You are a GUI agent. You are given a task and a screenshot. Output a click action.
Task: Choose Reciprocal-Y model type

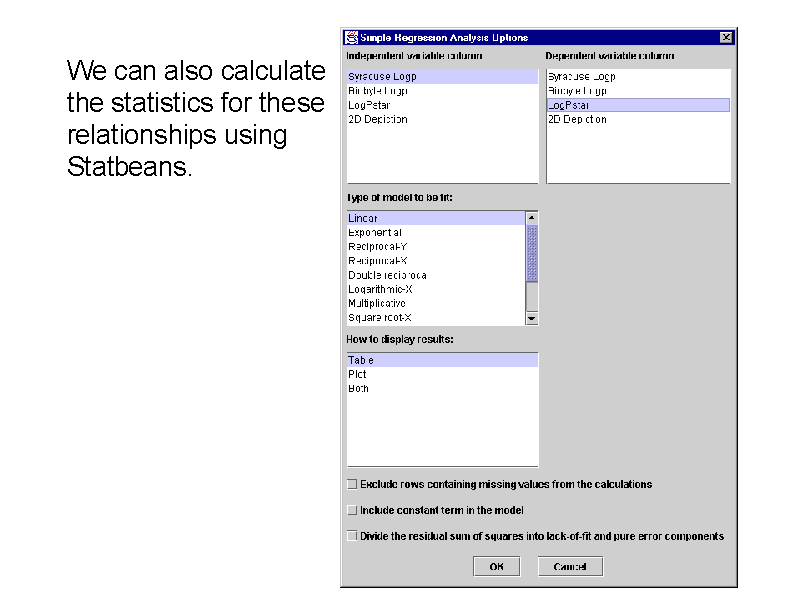tap(378, 246)
